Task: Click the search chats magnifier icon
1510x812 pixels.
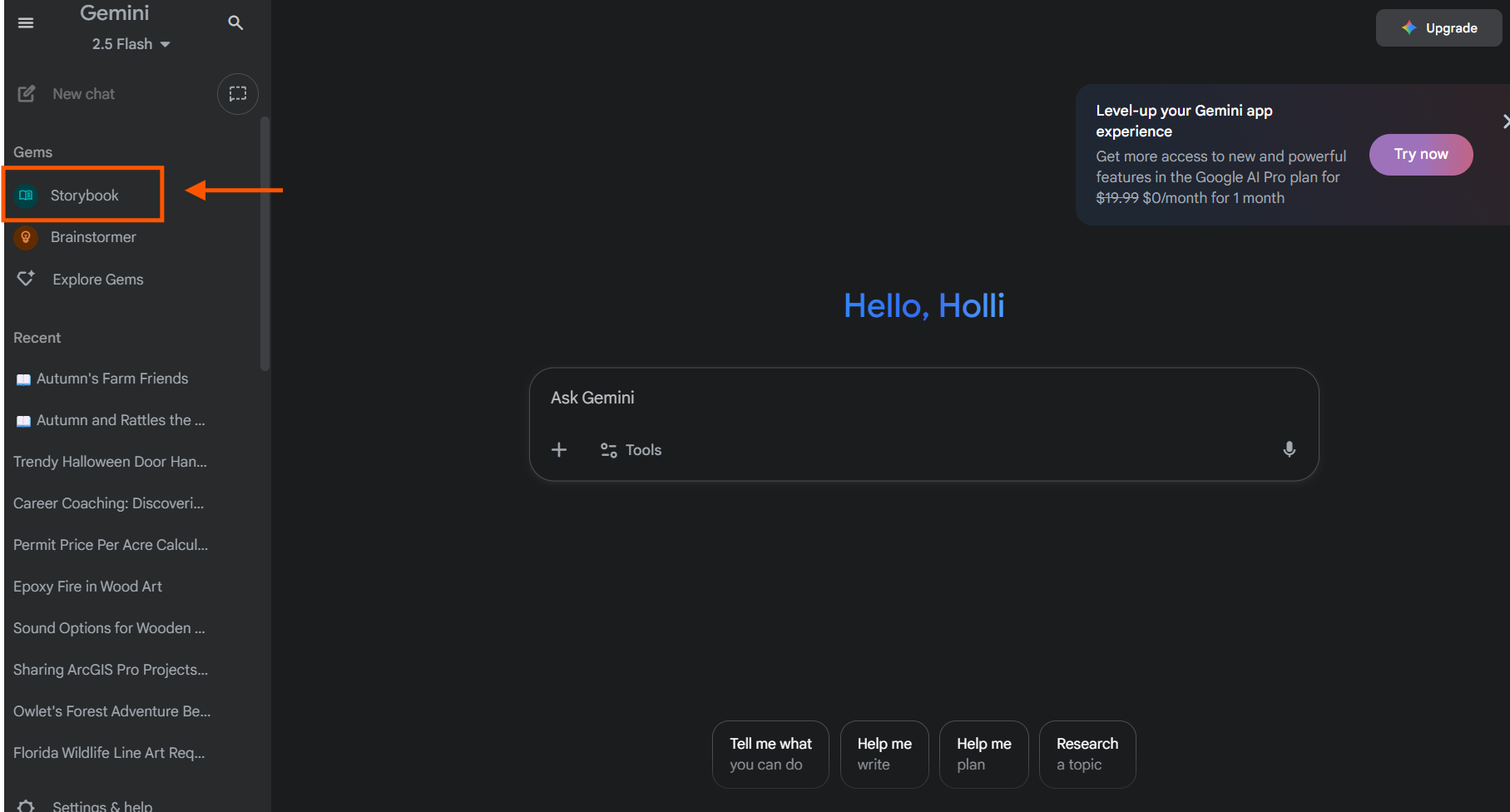Action: coord(235,22)
